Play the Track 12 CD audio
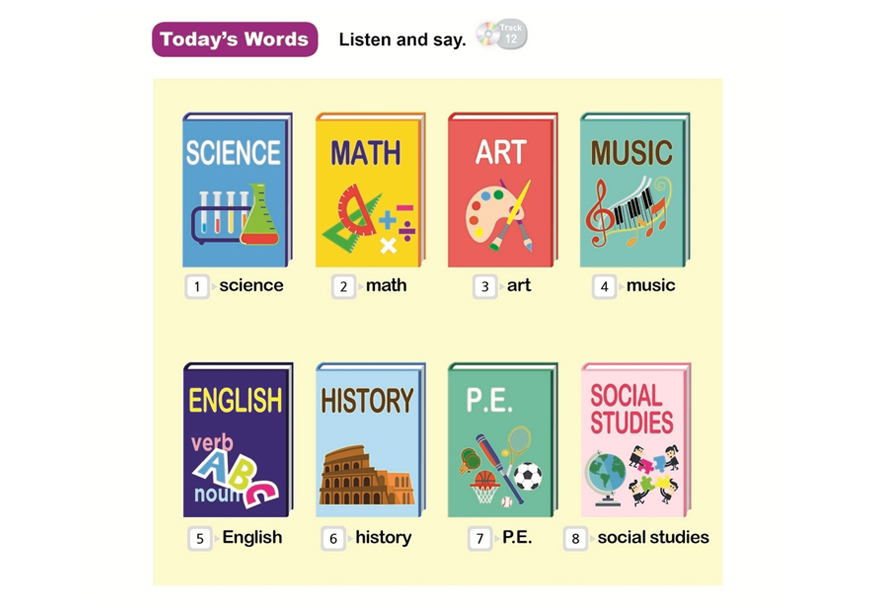Viewport: 873px width, 612px height. click(501, 35)
